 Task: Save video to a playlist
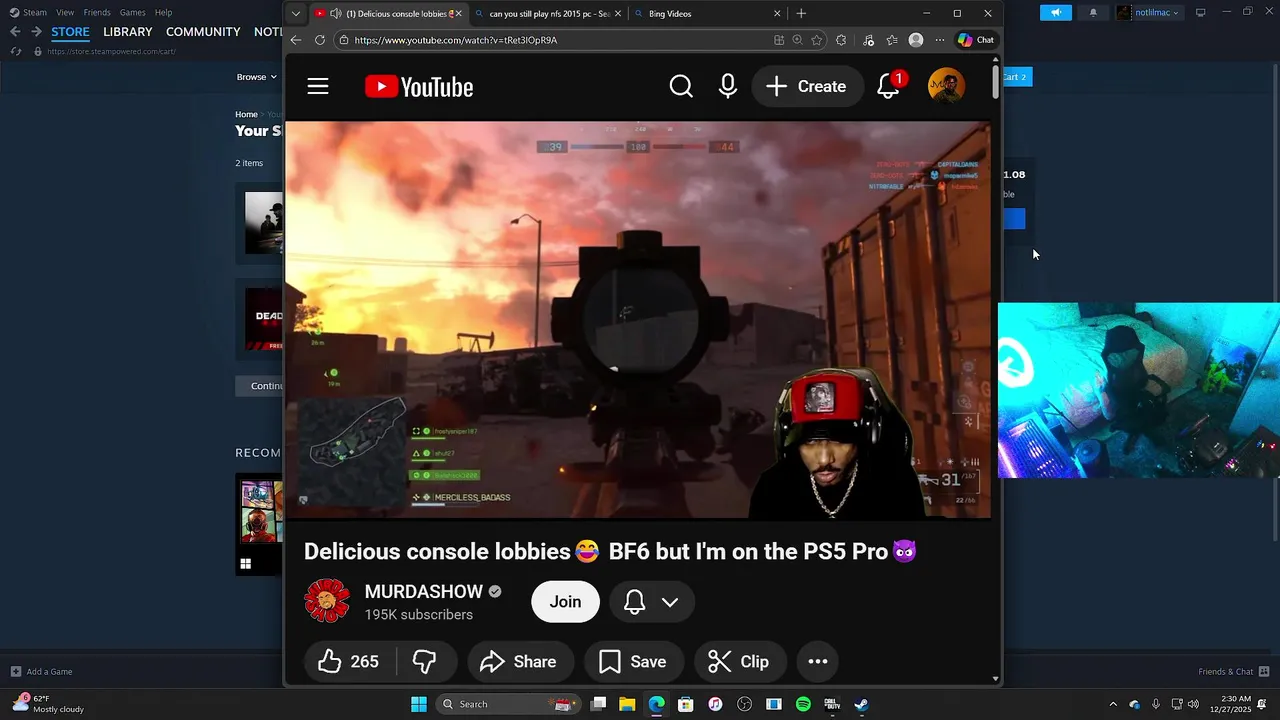(x=632, y=661)
